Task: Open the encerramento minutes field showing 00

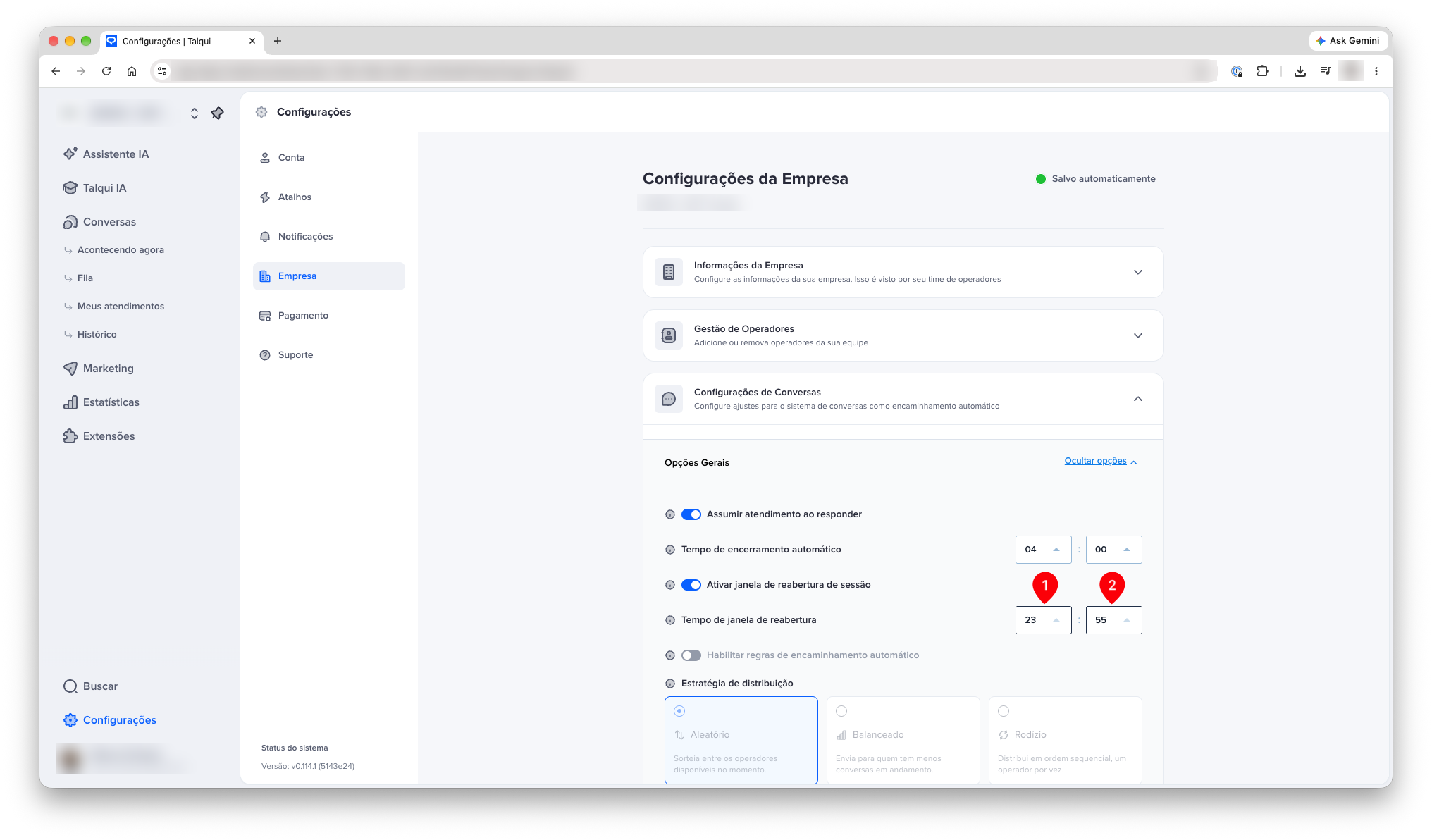Action: (1113, 550)
